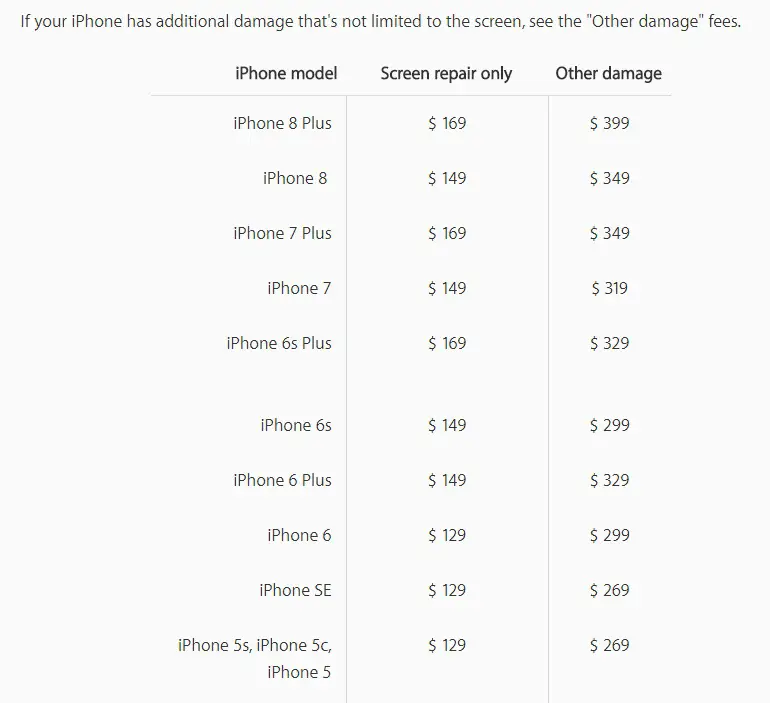This screenshot has width=770, height=703.
Task: Click the intro sentence about "Other damage" fees
Action: pyautogui.click(x=380, y=22)
